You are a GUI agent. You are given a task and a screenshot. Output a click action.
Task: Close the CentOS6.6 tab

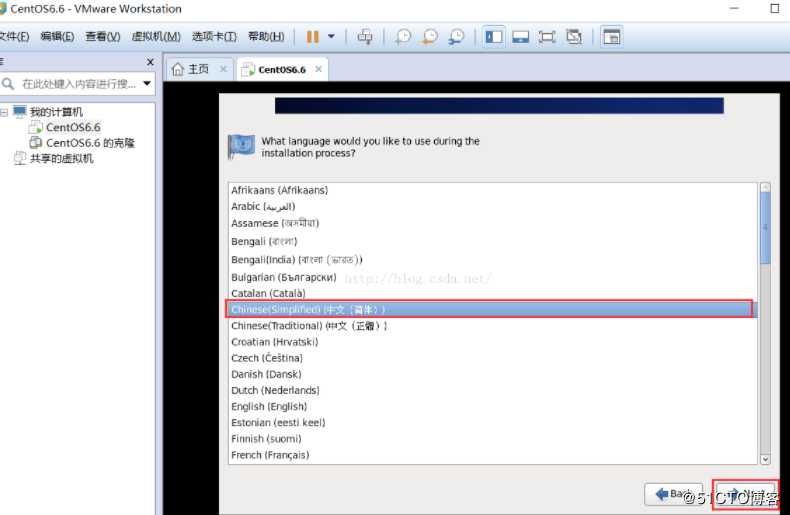(x=318, y=69)
